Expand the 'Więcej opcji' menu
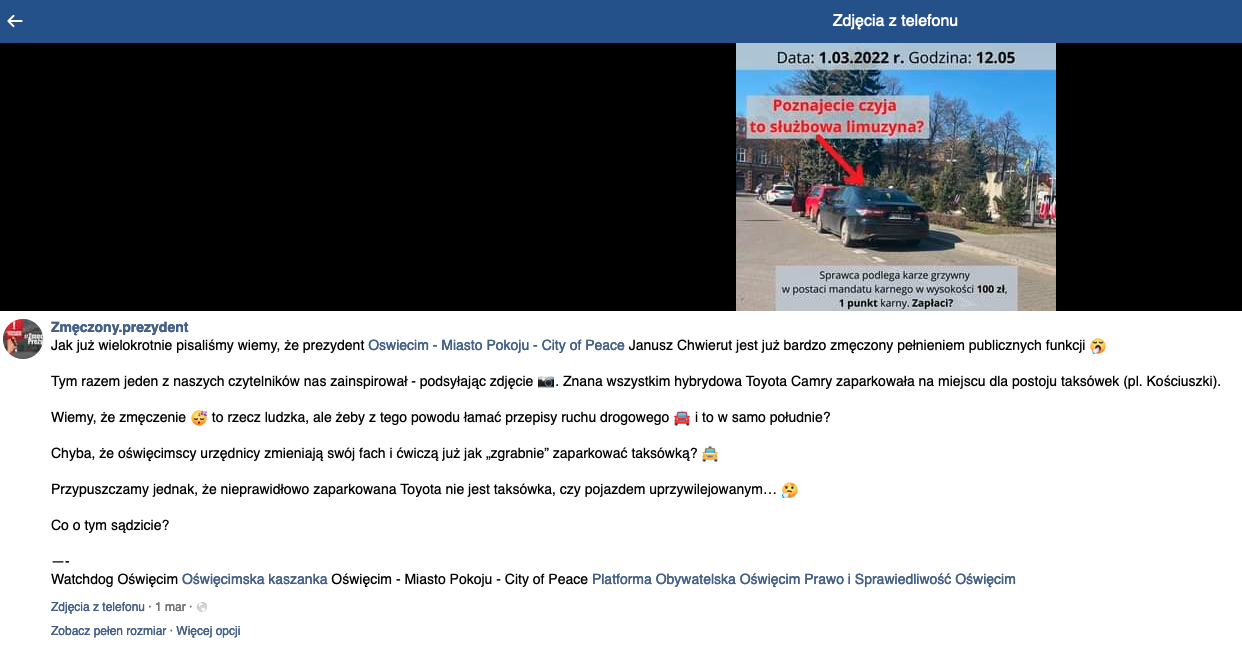The width and height of the screenshot is (1242, 672). (208, 631)
